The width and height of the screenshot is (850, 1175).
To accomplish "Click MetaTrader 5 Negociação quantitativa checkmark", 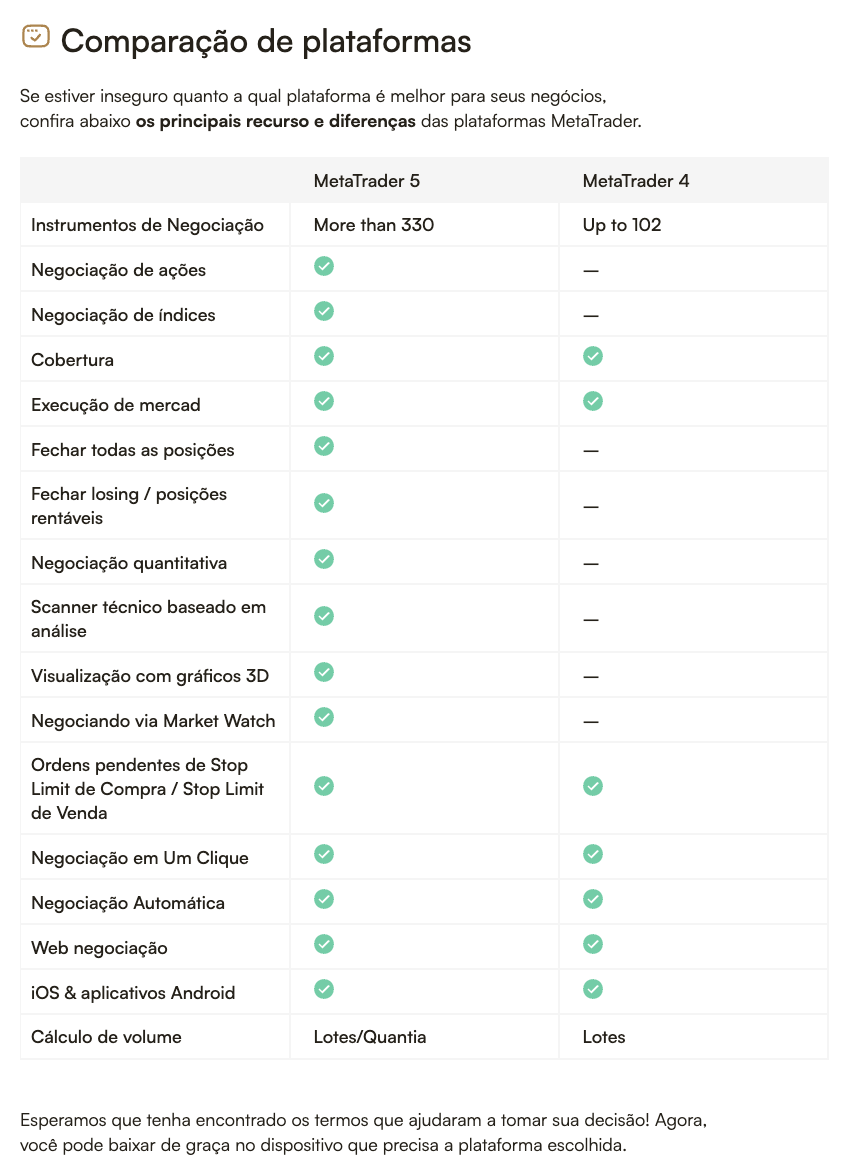I will (x=324, y=559).
